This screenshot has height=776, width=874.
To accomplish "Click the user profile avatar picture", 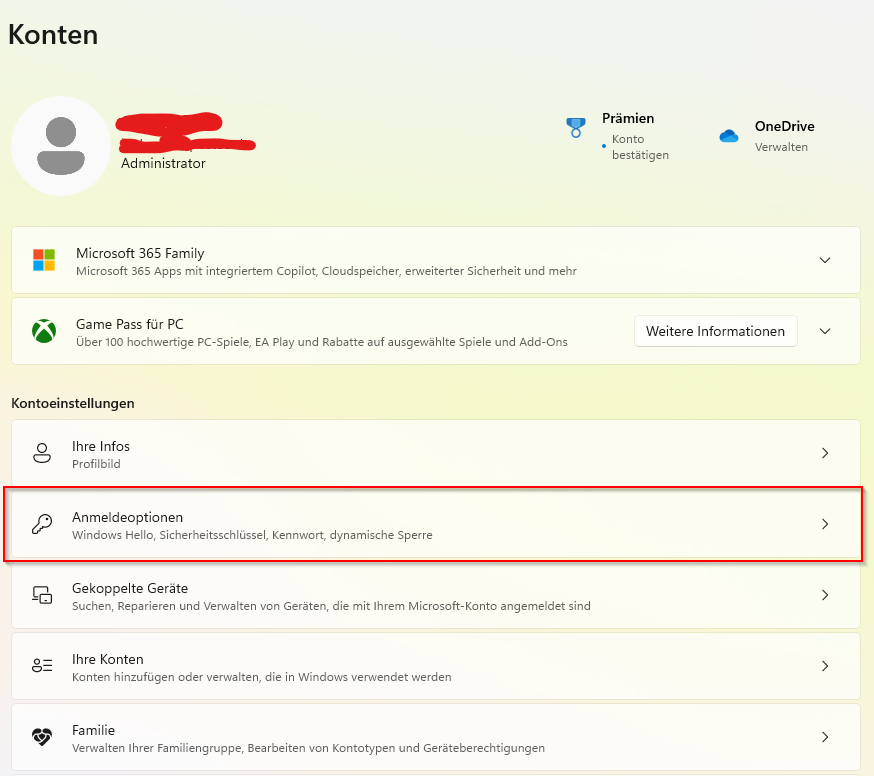I will tap(61, 146).
